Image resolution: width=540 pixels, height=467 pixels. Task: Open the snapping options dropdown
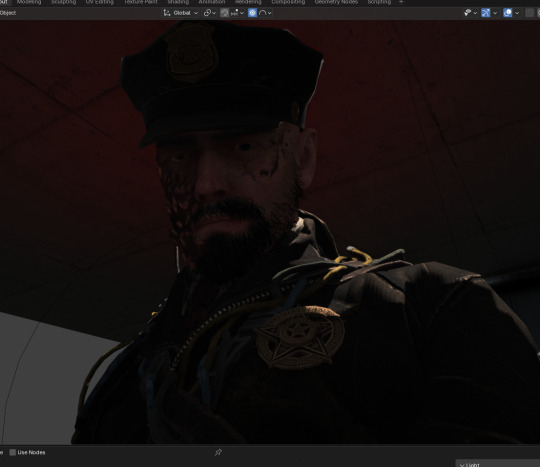coord(237,13)
